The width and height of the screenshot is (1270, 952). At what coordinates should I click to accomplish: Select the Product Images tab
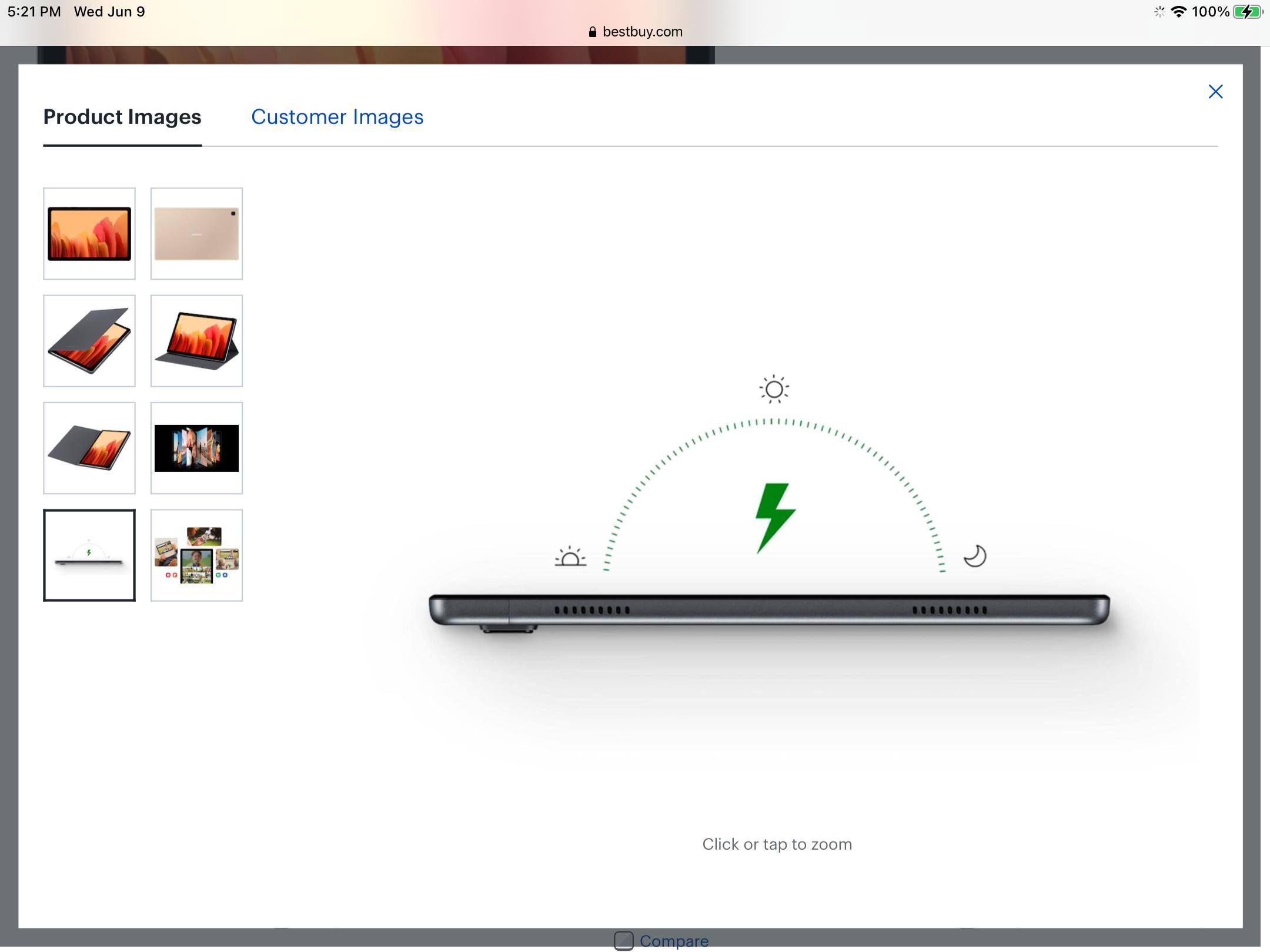[x=122, y=117]
